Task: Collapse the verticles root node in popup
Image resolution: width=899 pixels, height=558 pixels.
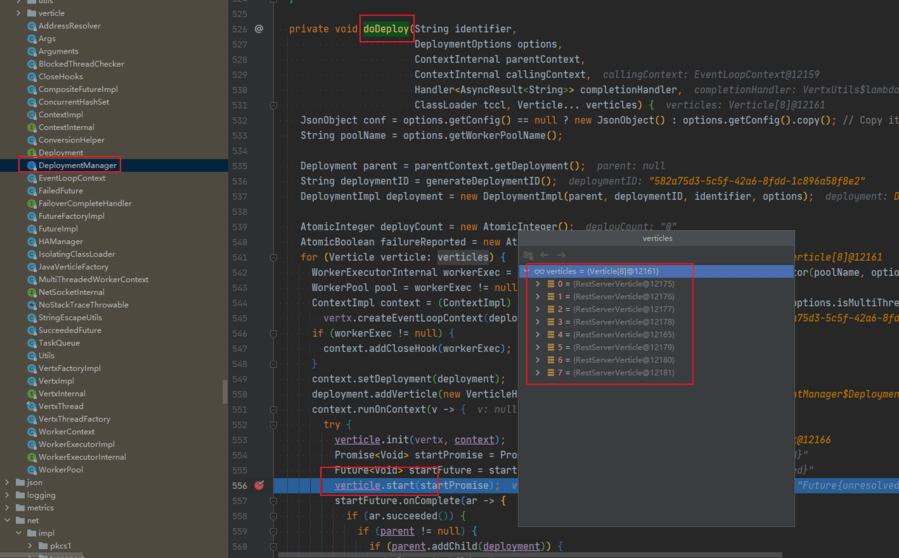Action: tap(526, 271)
